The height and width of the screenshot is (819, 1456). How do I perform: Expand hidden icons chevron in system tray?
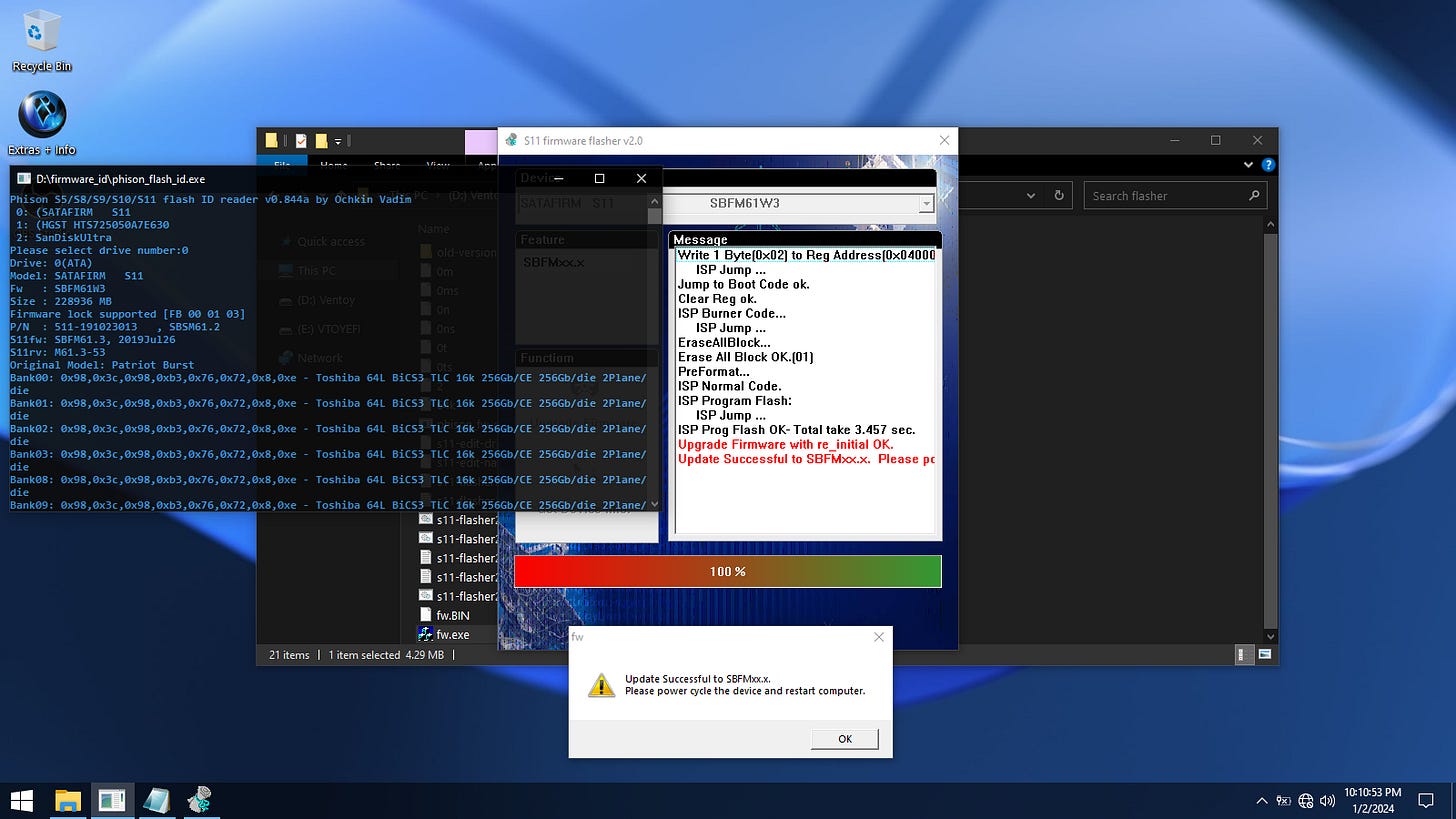1261,800
